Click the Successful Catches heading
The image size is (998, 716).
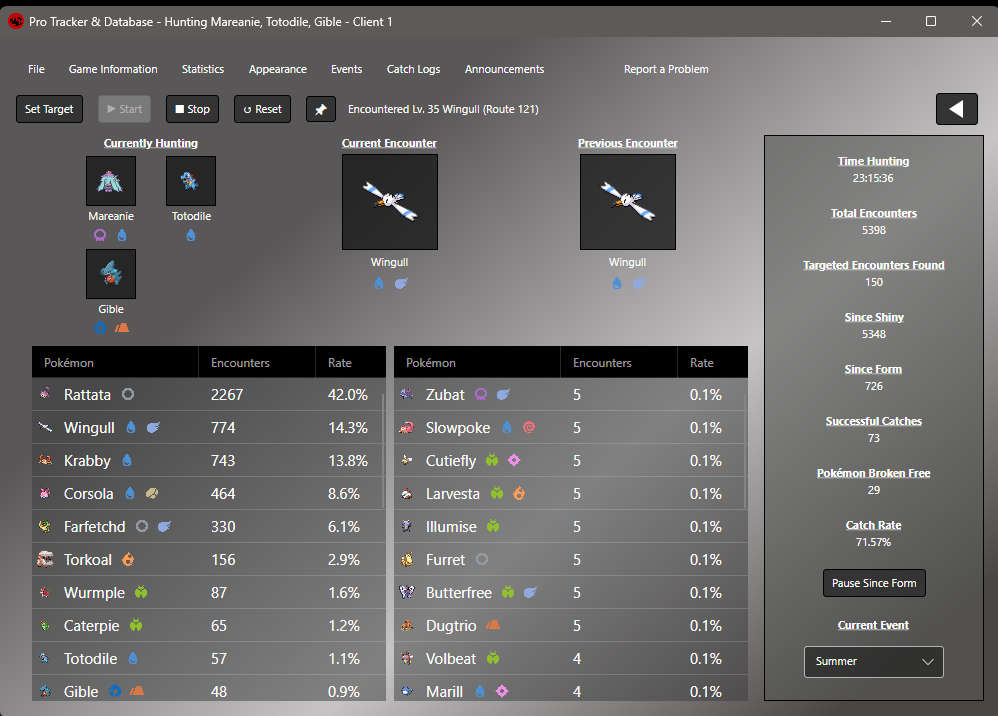873,421
